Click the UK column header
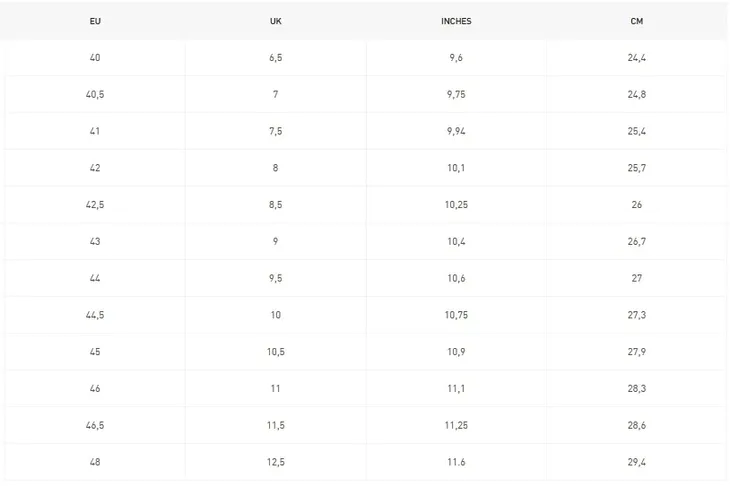The width and height of the screenshot is (730, 487). click(x=276, y=21)
